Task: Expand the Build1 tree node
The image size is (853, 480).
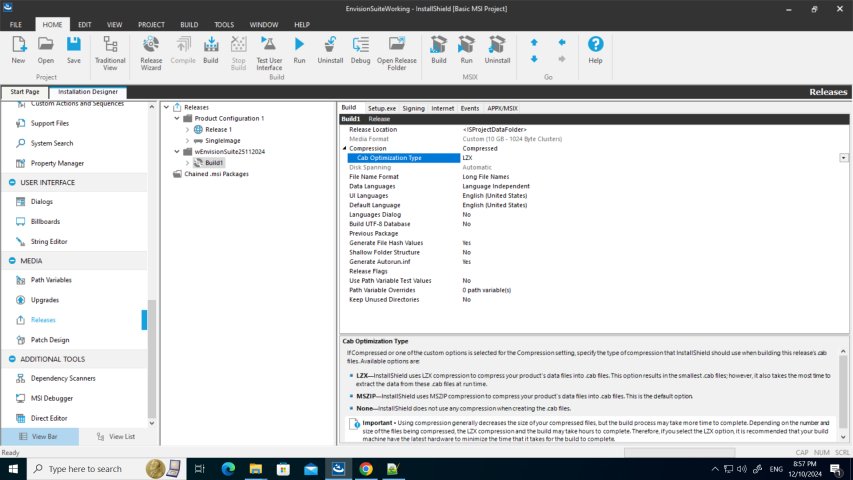Action: 188,163
